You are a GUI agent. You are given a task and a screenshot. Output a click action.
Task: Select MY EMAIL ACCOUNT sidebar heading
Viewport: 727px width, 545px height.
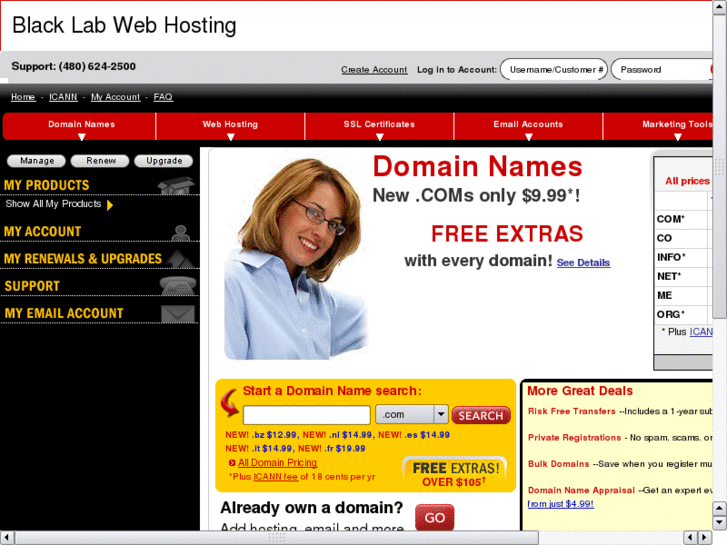click(64, 314)
